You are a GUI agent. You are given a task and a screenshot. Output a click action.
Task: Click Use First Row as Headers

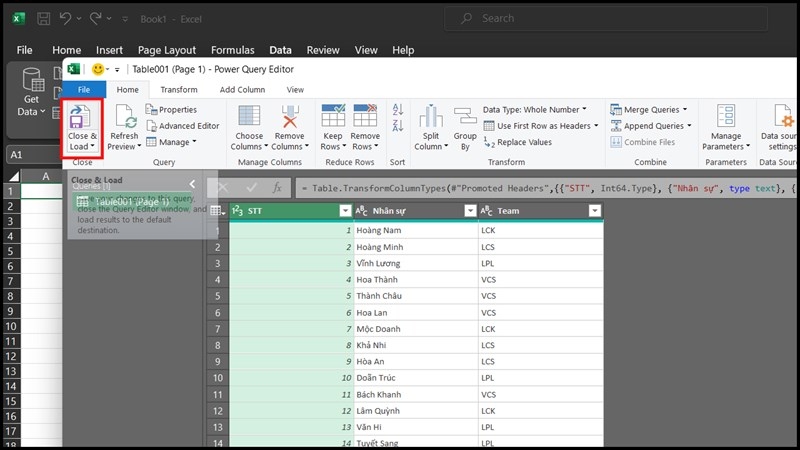click(x=540, y=126)
